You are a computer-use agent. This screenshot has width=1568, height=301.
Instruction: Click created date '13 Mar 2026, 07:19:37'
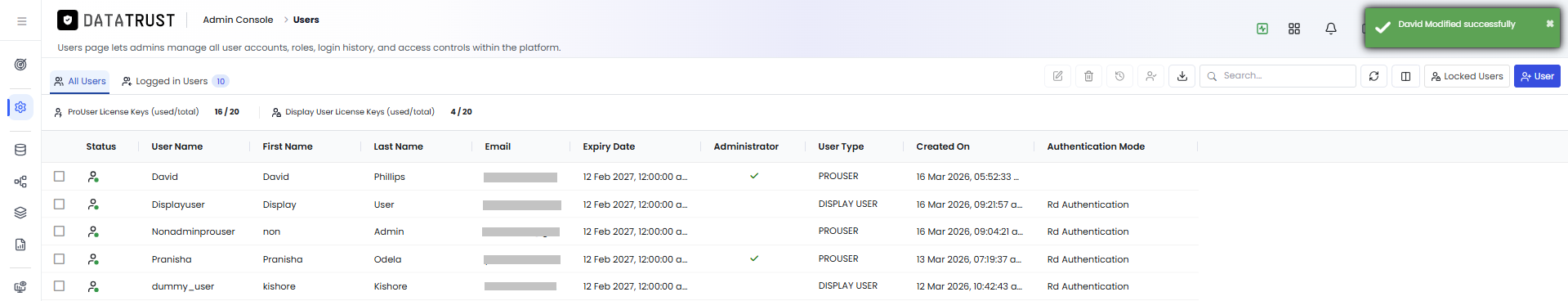point(968,259)
